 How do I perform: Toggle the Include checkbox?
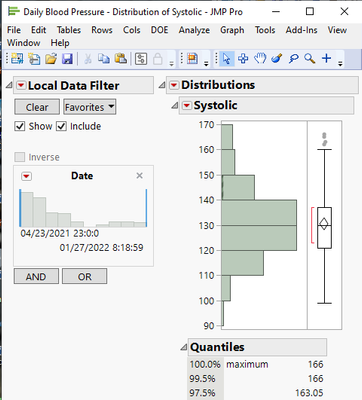(x=61, y=126)
